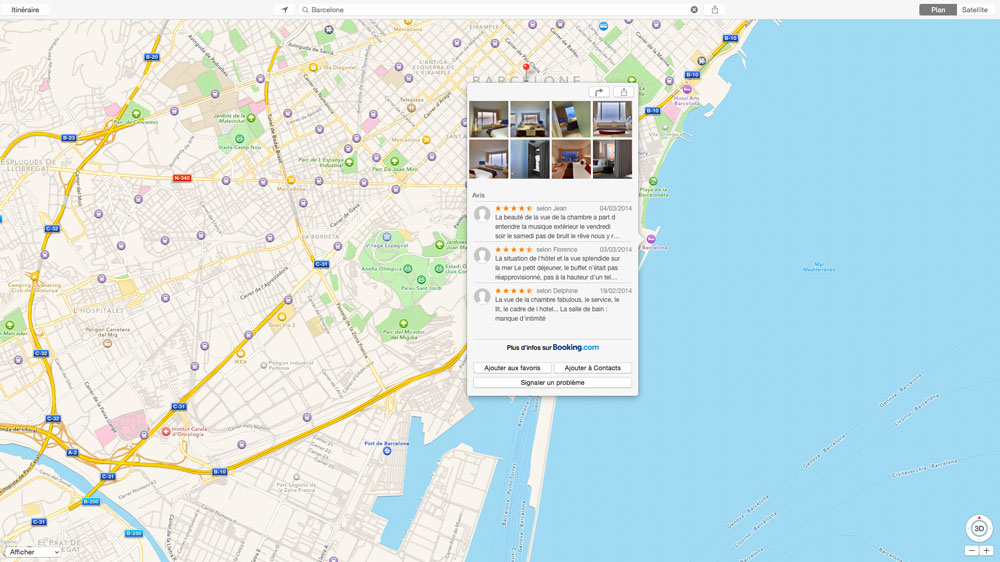Zoom in with the plus button
1000x562 pixels.
(x=987, y=551)
